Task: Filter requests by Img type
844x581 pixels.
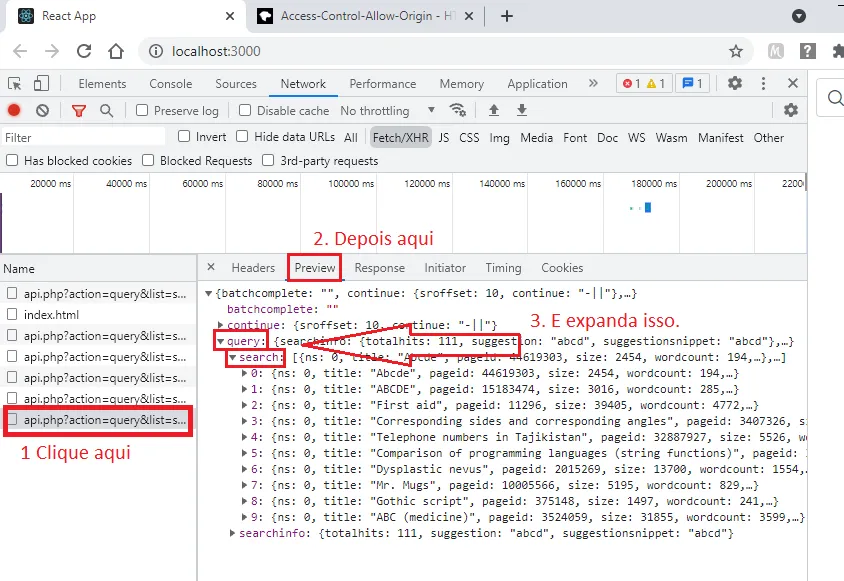Action: (499, 138)
